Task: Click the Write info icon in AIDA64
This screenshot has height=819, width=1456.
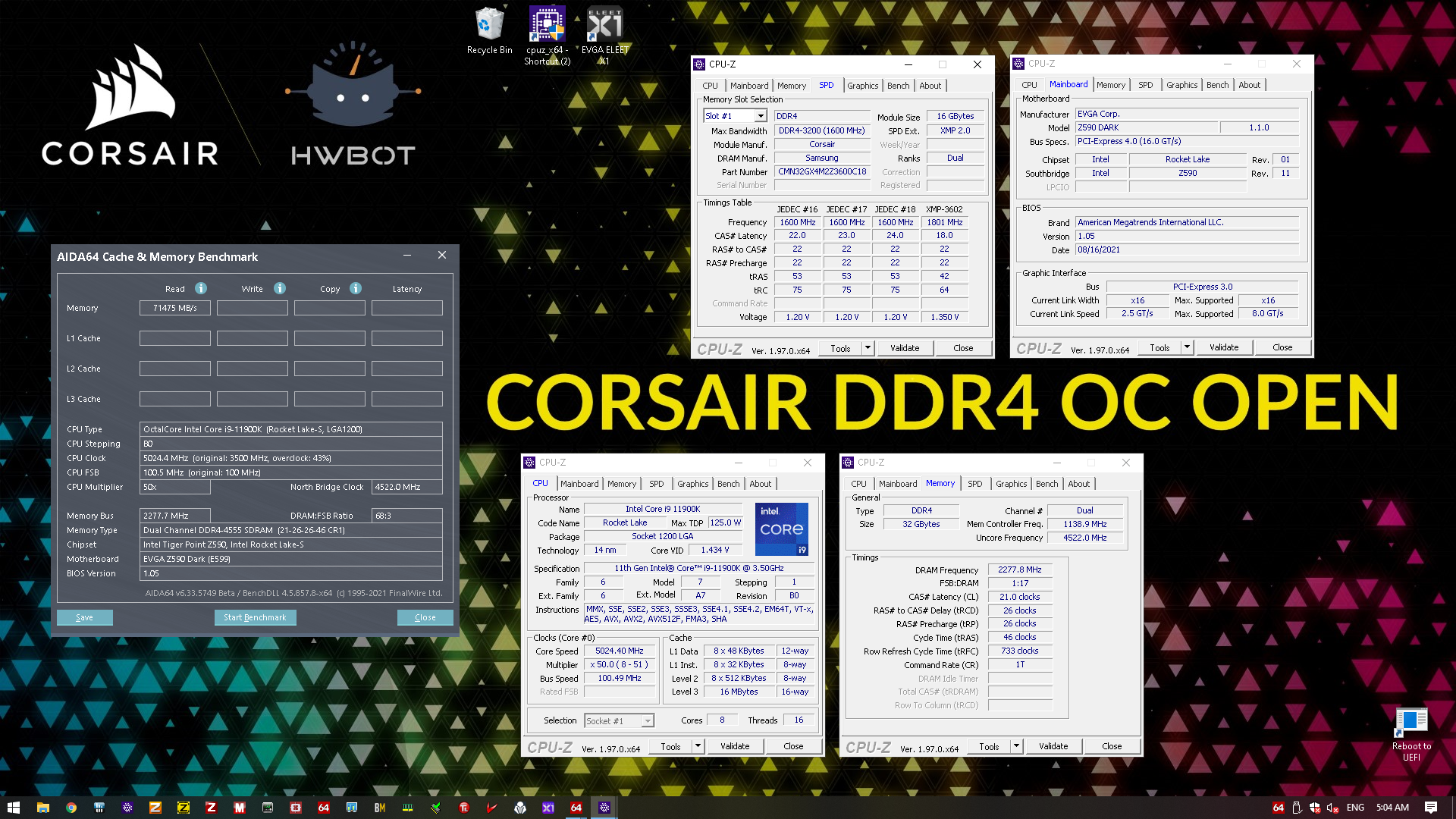Action: (280, 288)
